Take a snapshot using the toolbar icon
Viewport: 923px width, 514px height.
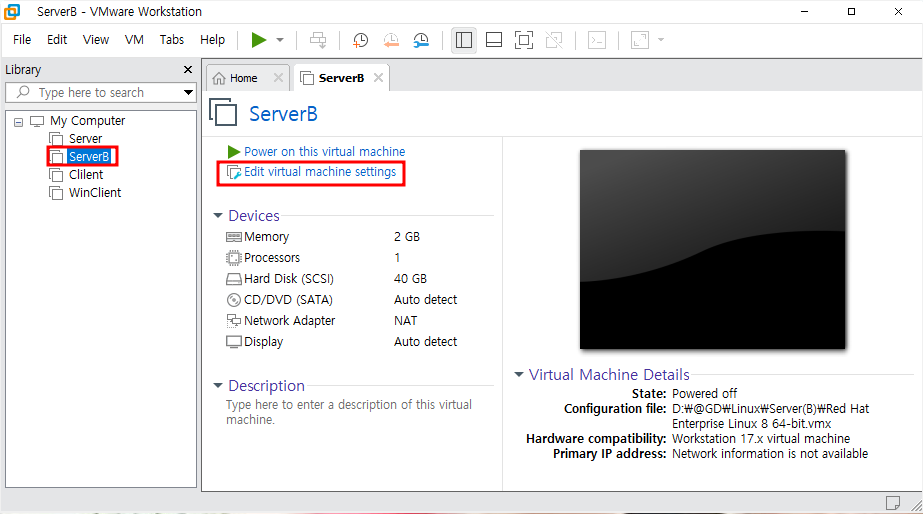(360, 40)
